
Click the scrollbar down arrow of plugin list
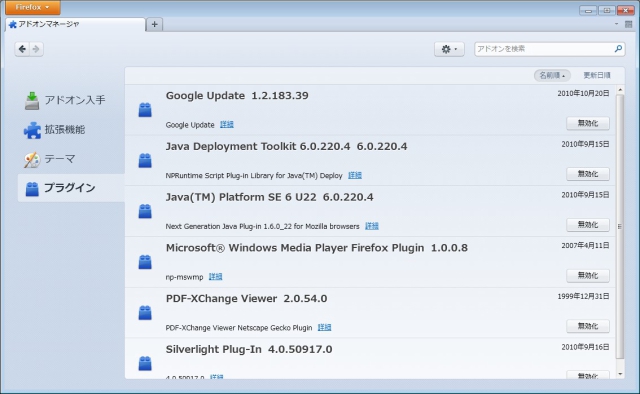[x=620, y=374]
